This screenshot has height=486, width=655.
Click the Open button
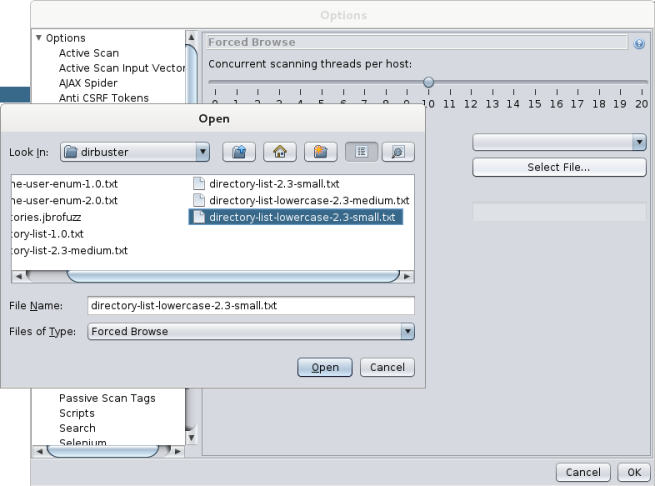pos(325,367)
